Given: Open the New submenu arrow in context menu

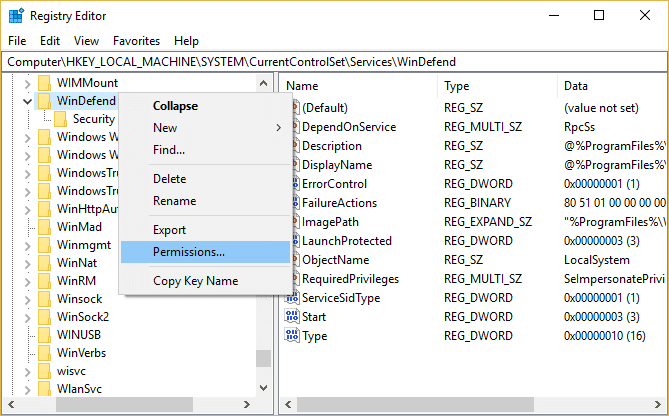Looking at the screenshot, I should (278, 128).
